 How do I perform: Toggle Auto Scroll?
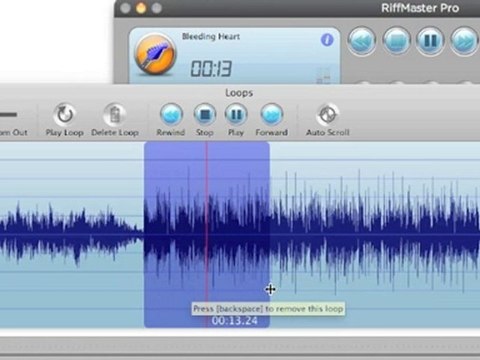click(x=328, y=114)
